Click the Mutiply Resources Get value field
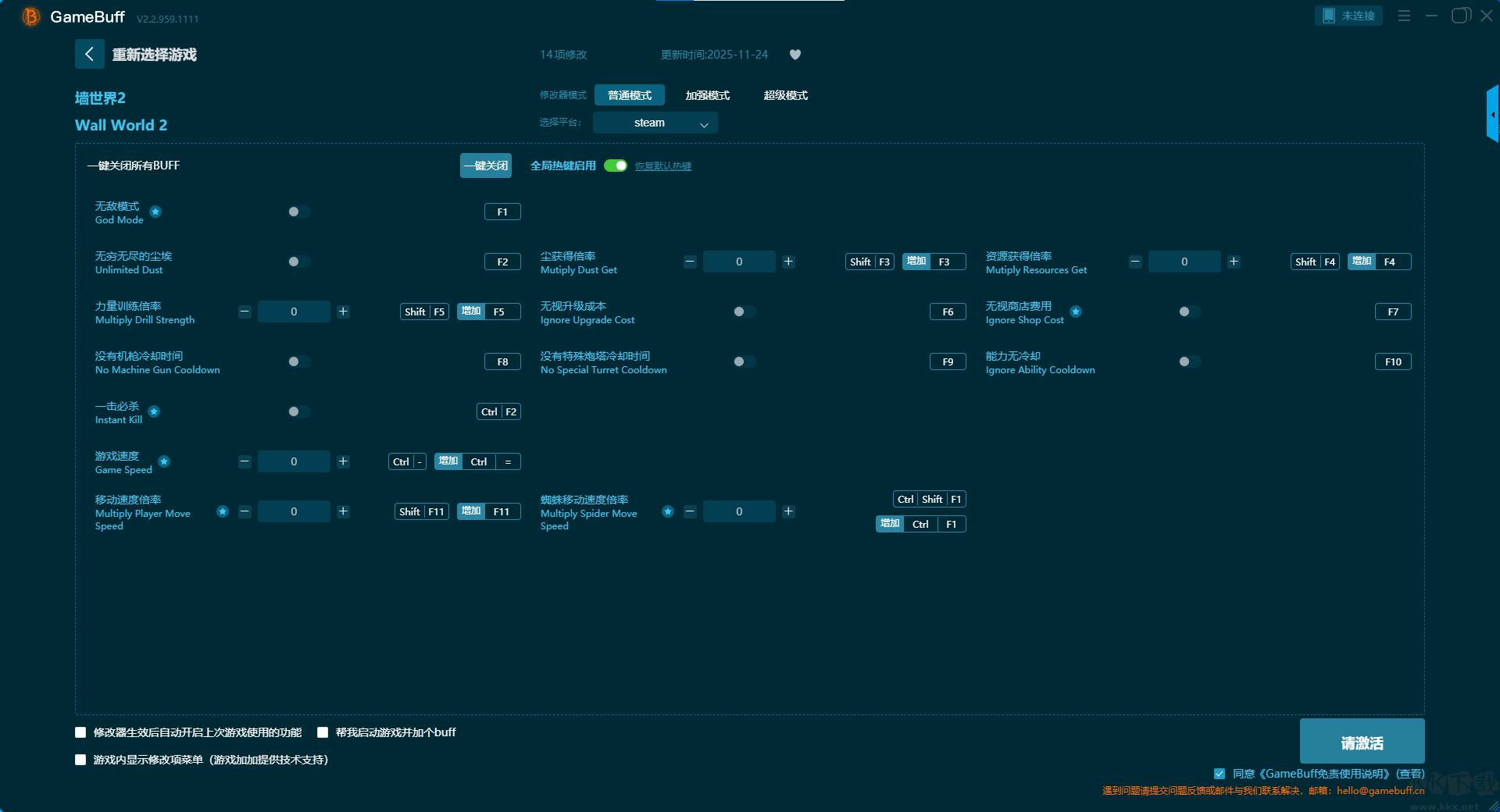Viewport: 1500px width, 812px height. pos(1184,262)
